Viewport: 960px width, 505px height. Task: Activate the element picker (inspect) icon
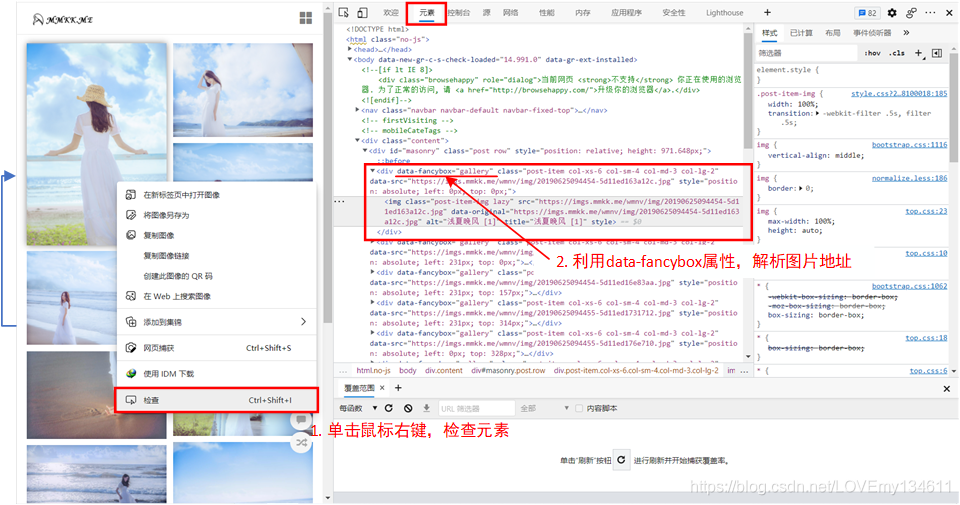[343, 13]
